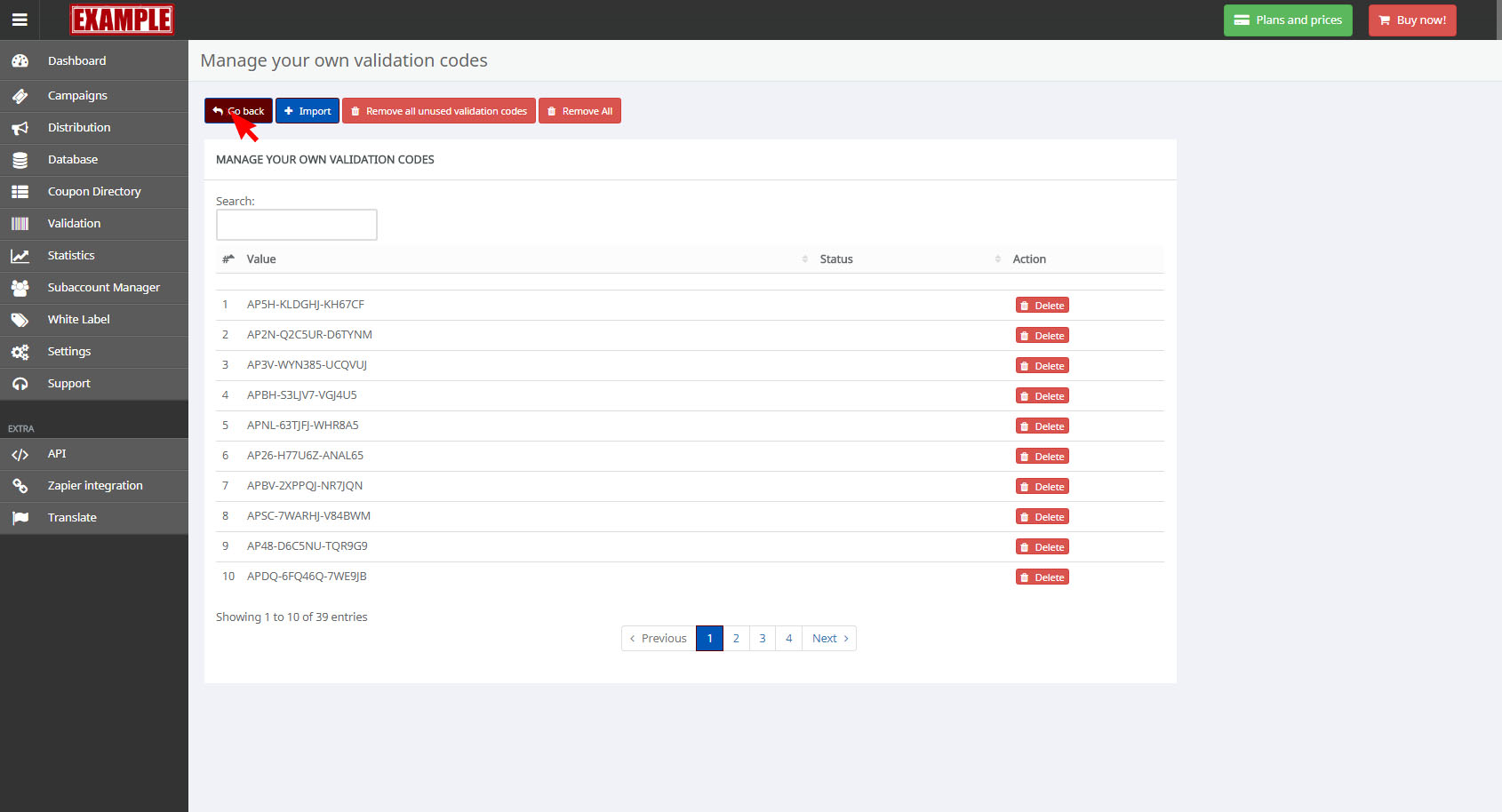Click the Database stack icon
Viewport: 1502px width, 812px height.
pos(20,160)
